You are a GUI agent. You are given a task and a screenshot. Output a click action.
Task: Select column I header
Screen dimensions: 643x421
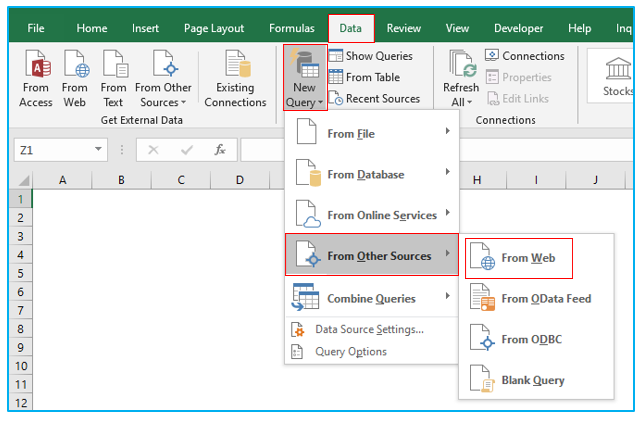coord(536,180)
